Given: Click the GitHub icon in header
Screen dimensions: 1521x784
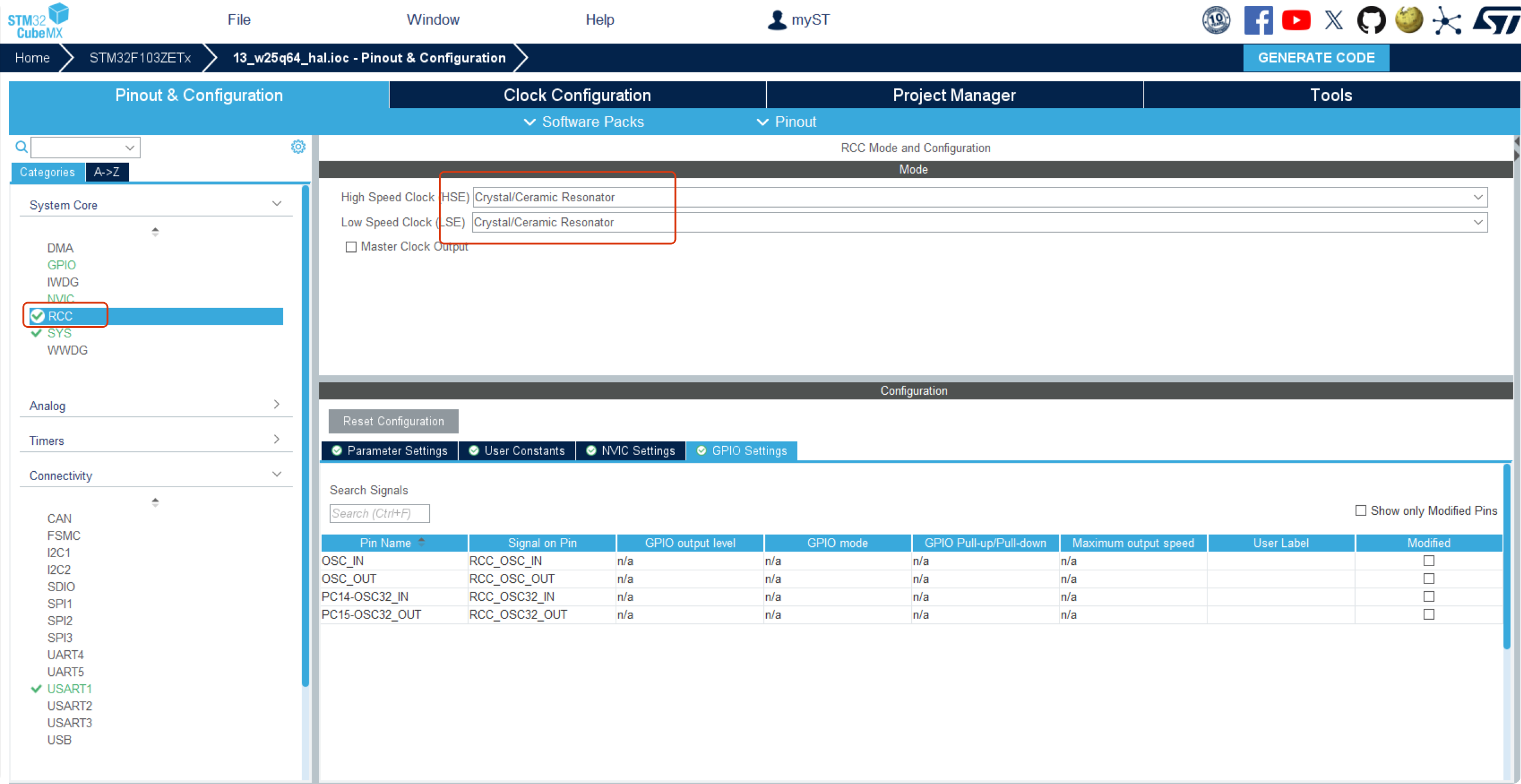Looking at the screenshot, I should tap(1371, 20).
